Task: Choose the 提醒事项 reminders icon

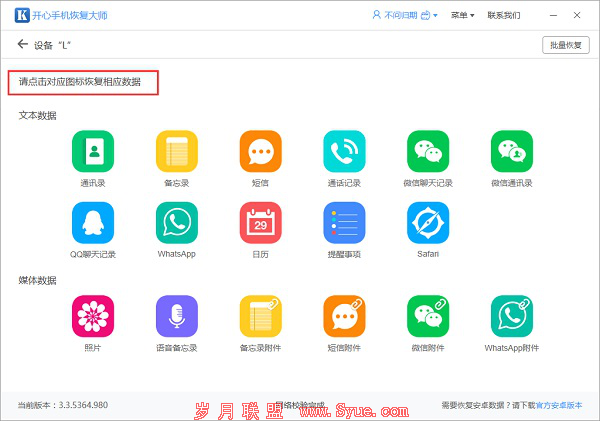Action: click(344, 223)
